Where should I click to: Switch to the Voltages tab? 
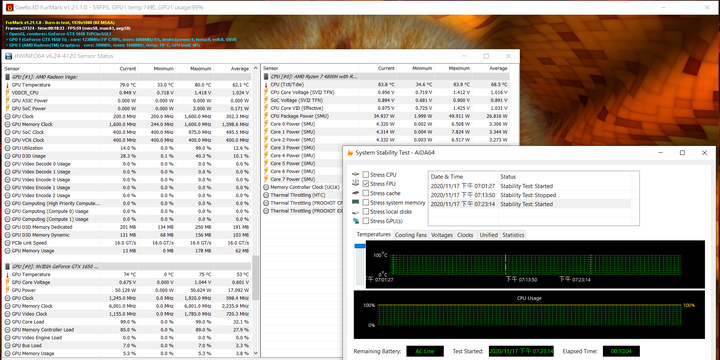point(442,235)
